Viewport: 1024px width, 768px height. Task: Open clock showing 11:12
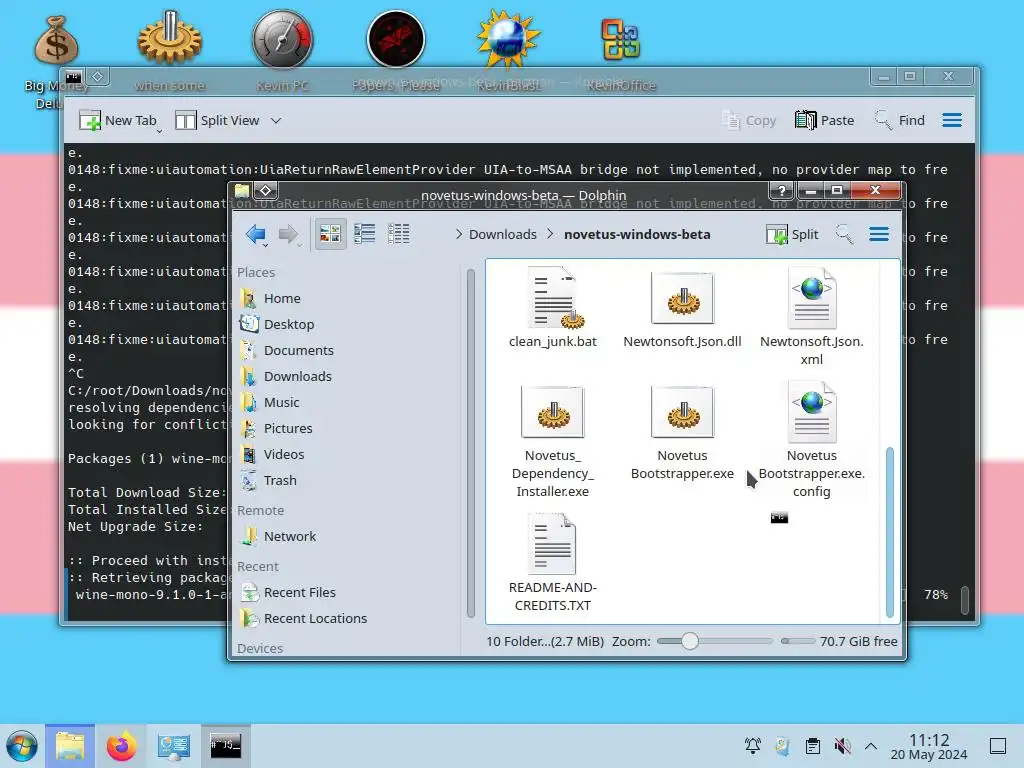929,746
